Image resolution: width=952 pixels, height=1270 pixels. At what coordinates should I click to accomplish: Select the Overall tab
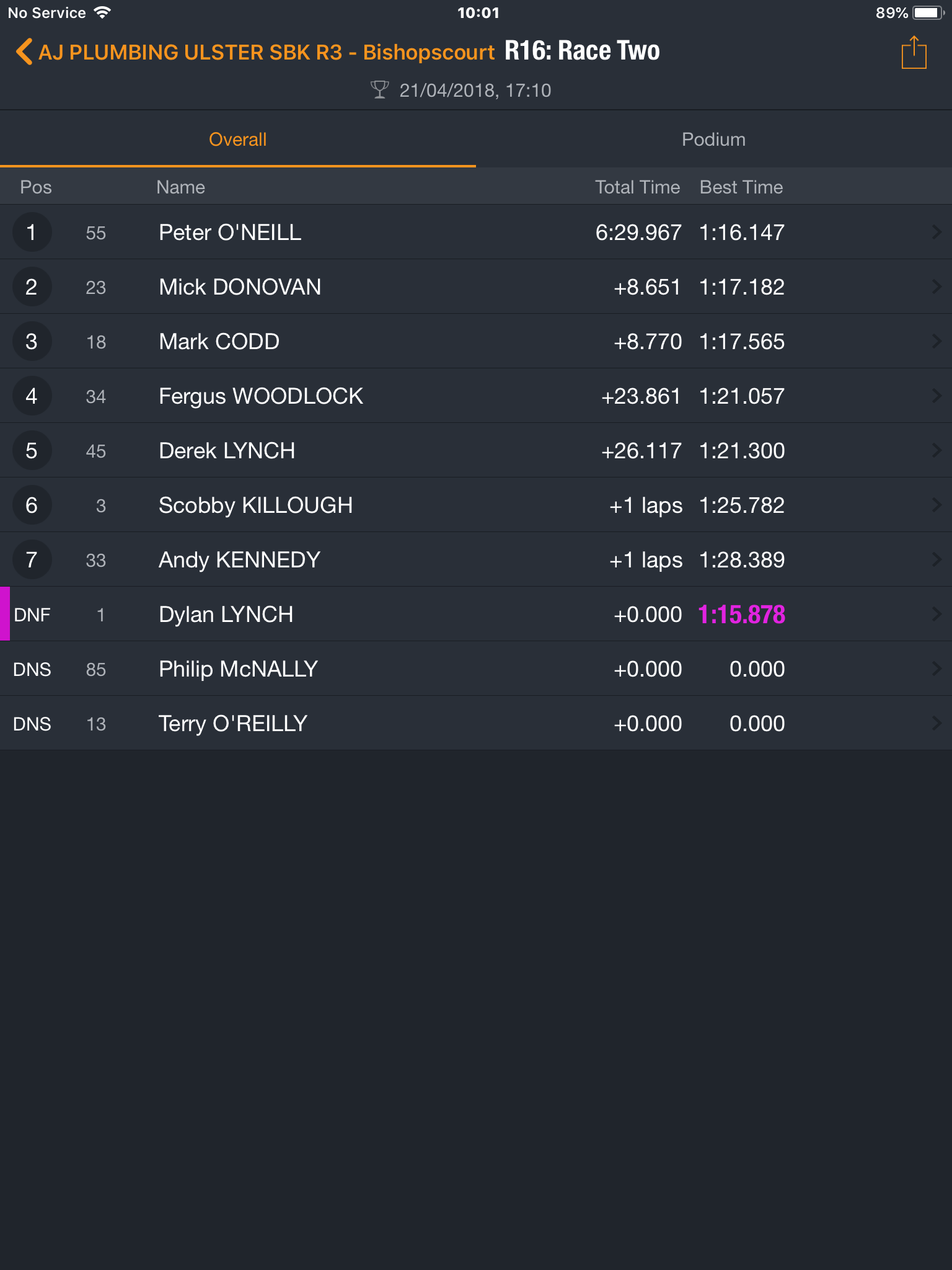[x=238, y=140]
